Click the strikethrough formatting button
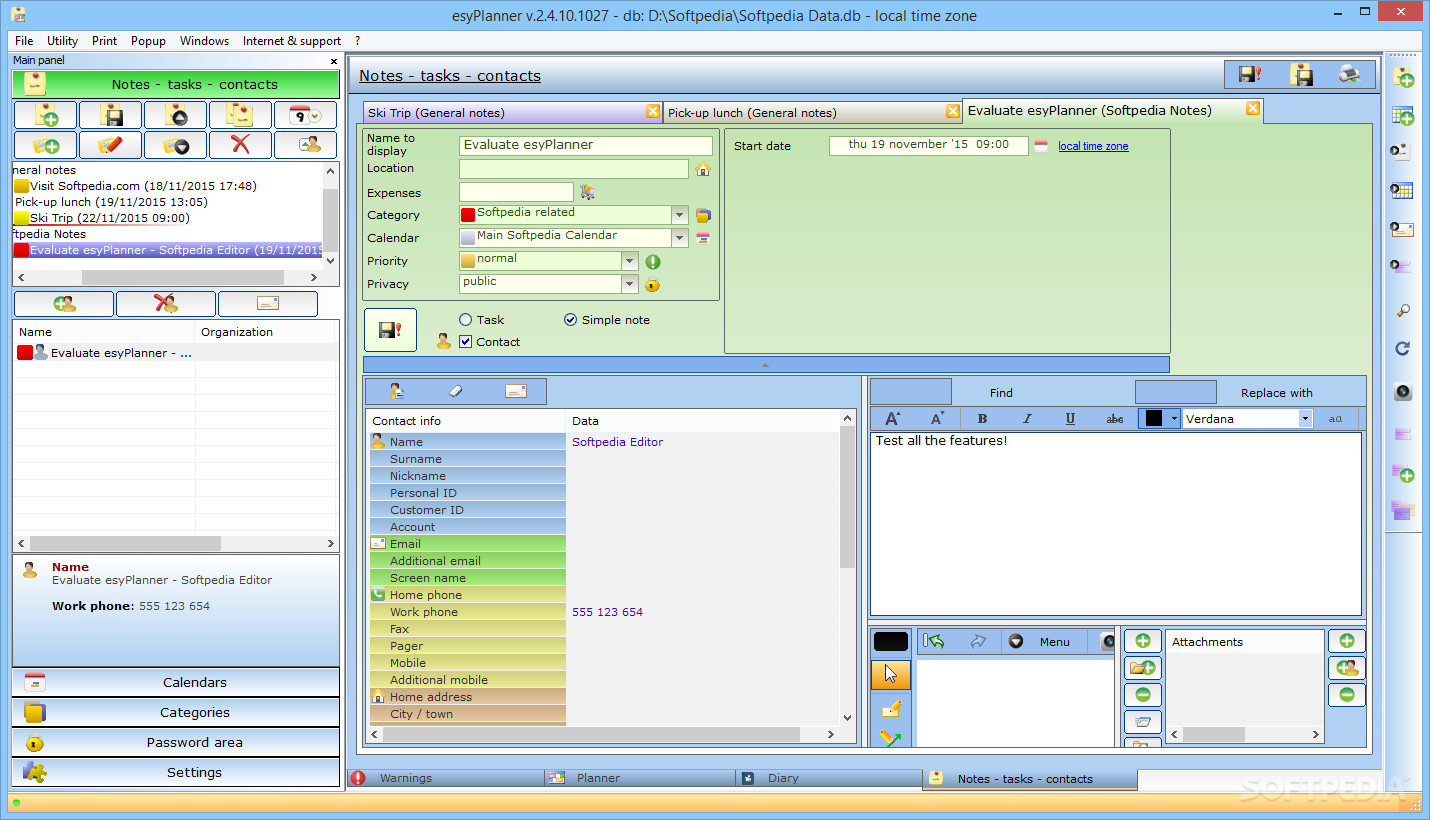The width and height of the screenshot is (1430, 820). tap(1115, 419)
